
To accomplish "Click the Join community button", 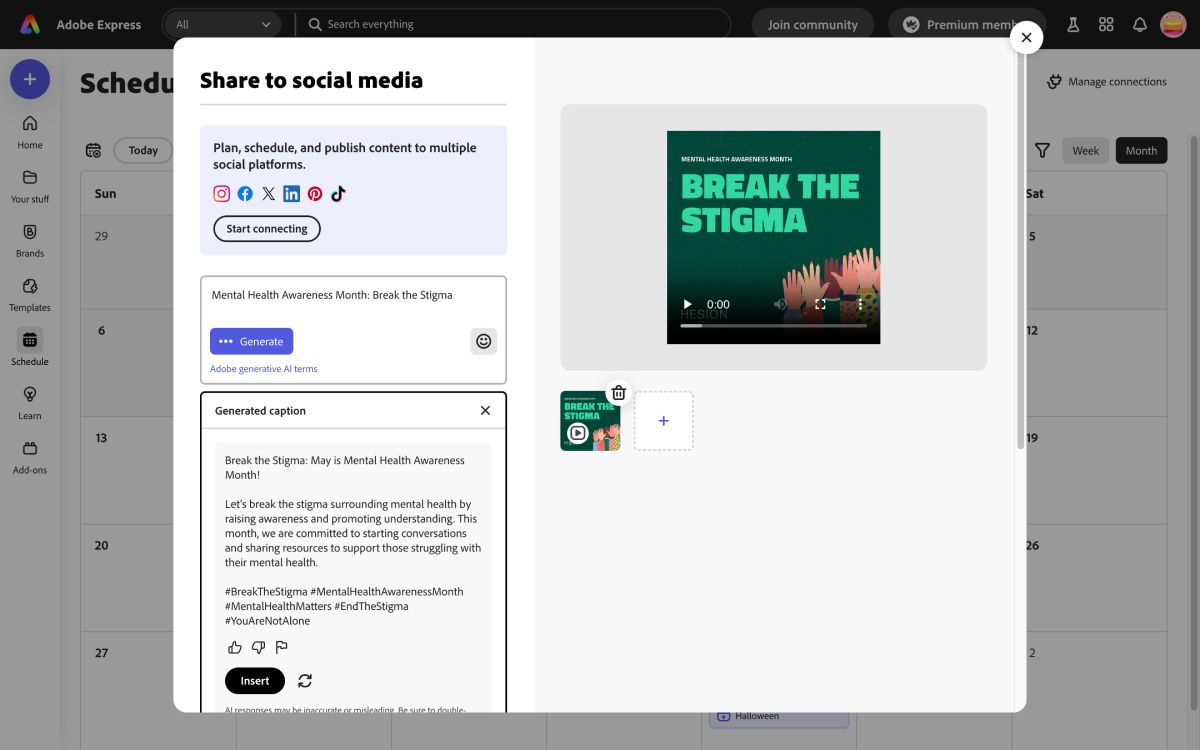I will click(x=812, y=25).
